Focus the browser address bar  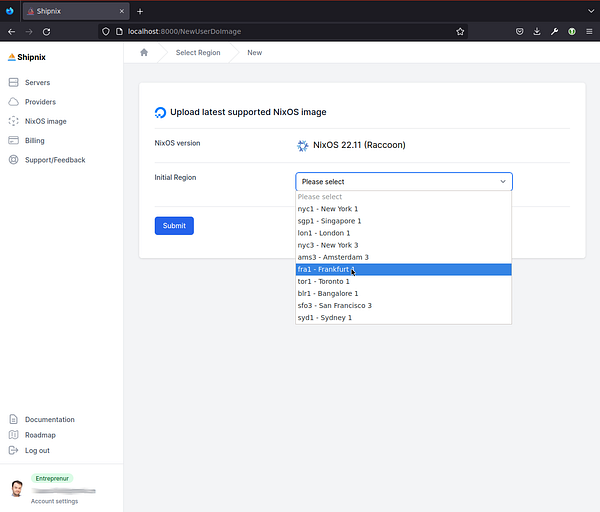[x=283, y=32]
